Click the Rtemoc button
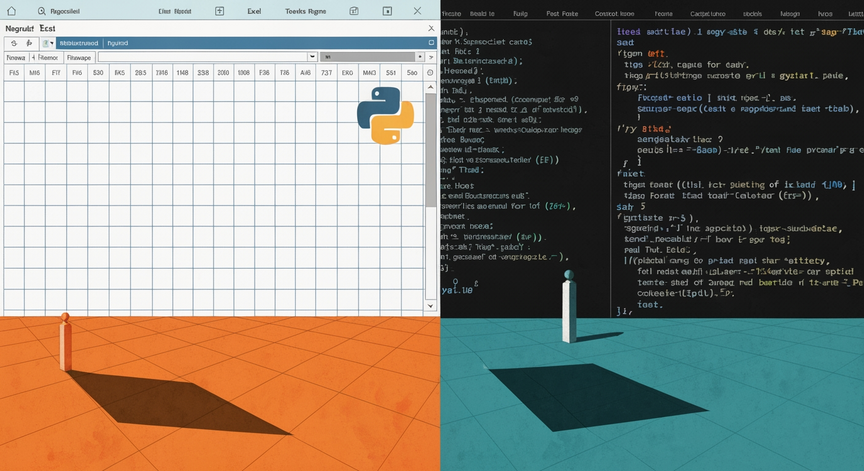The image size is (864, 471). tap(47, 57)
